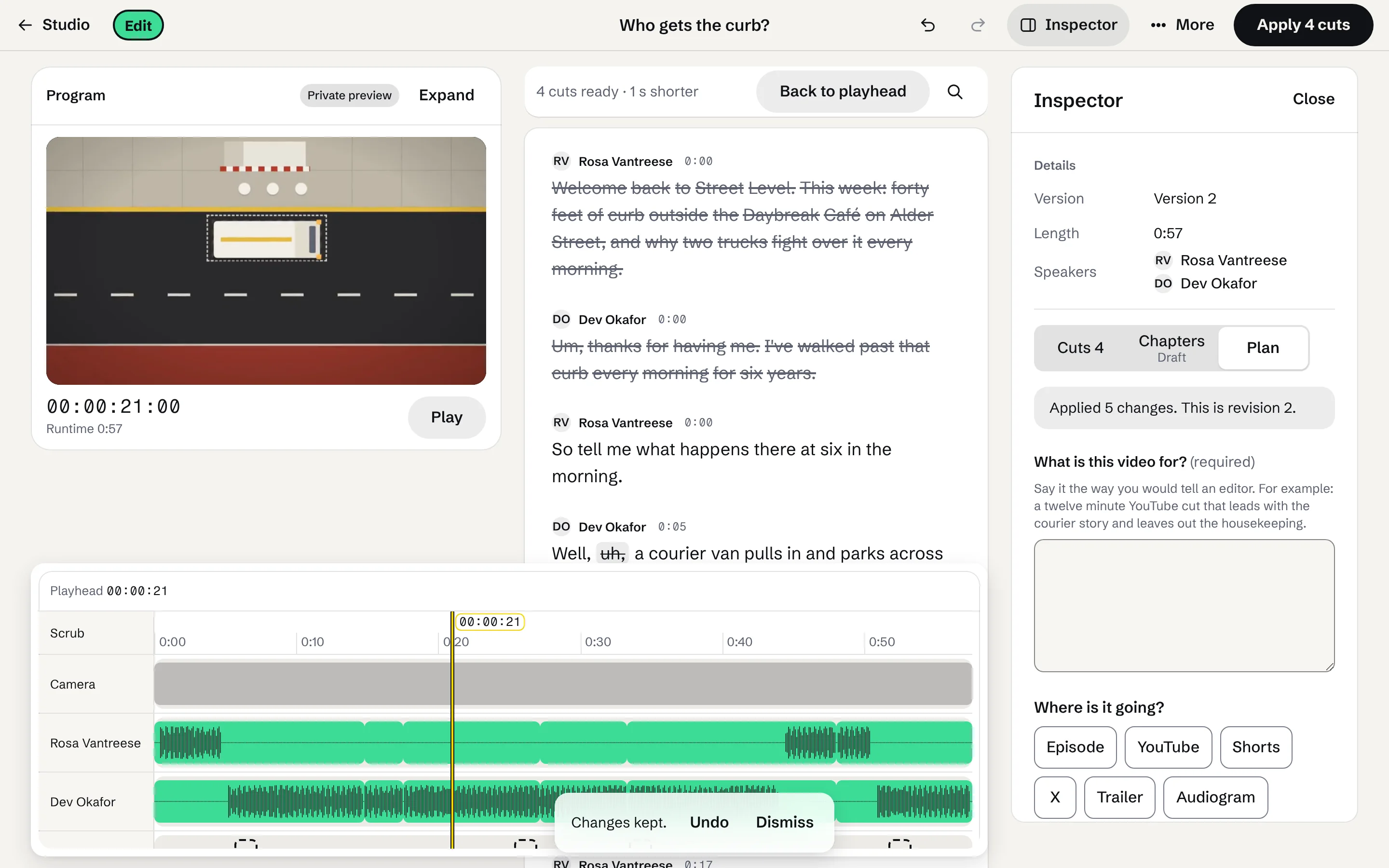
Task: Switch to the Cuts 4 tab
Action: click(1080, 348)
